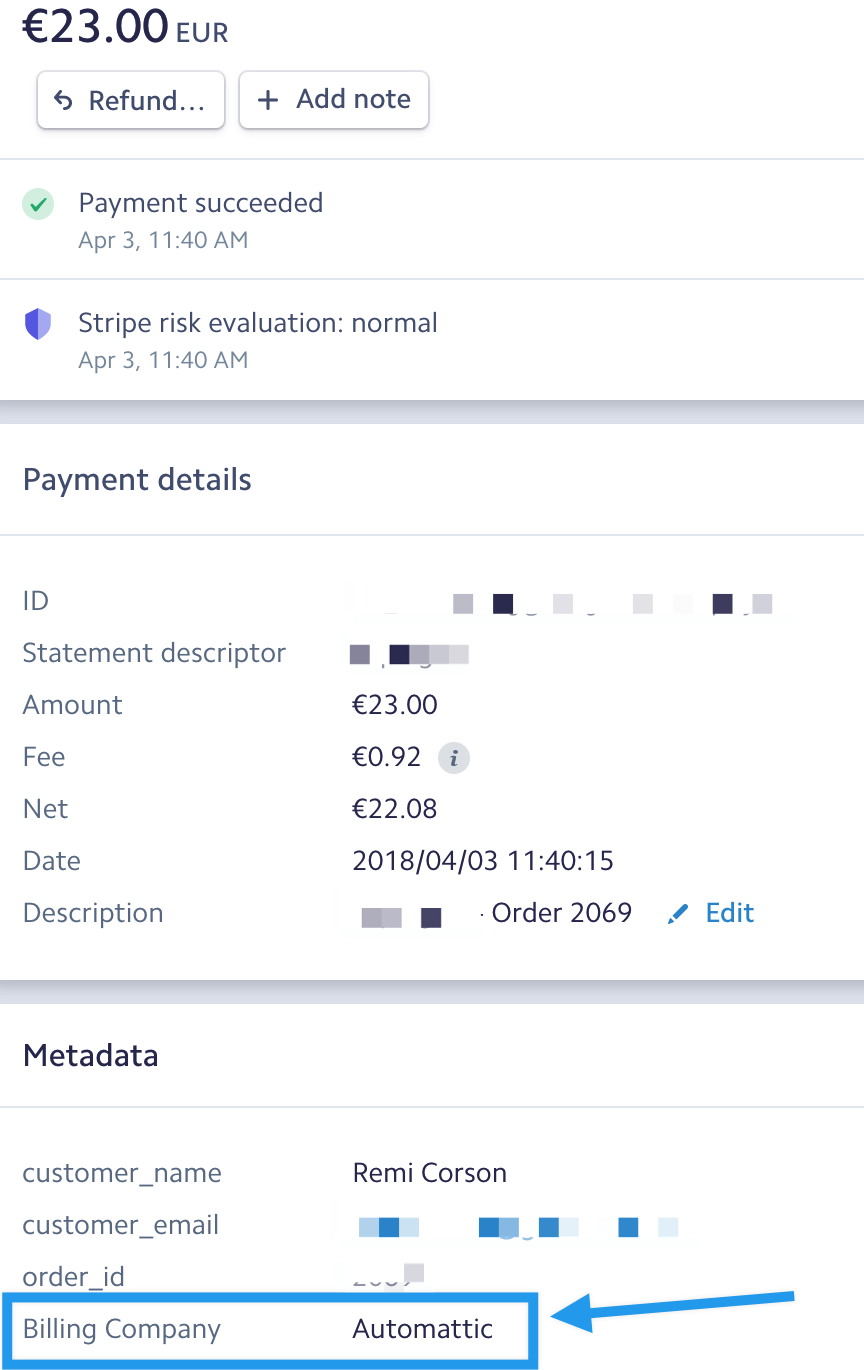Click the Edit description link

[729, 913]
